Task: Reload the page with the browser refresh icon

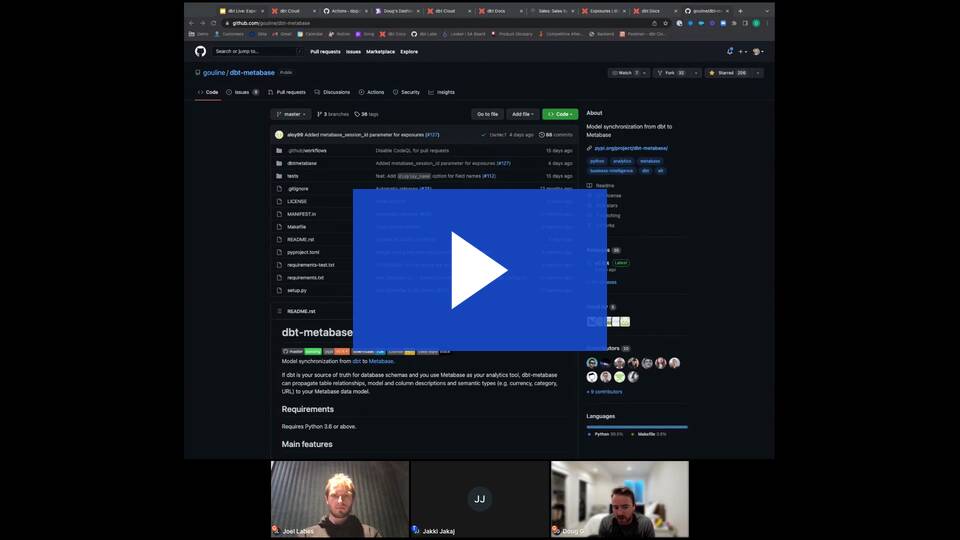Action: coord(214,23)
